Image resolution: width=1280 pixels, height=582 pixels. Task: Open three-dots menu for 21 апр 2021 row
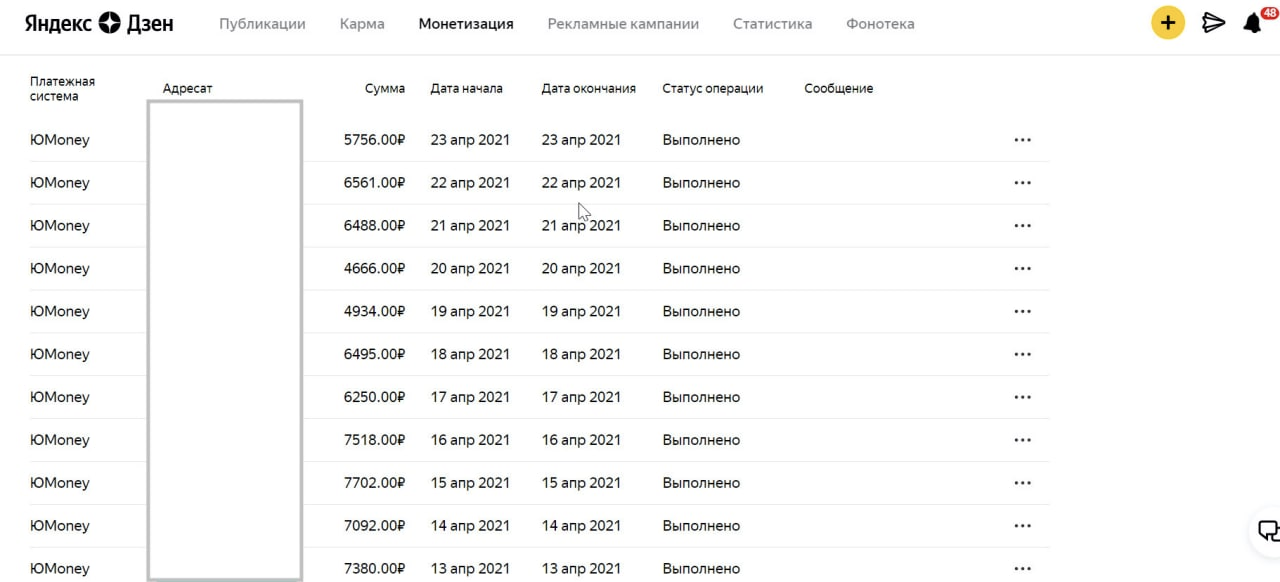(1022, 226)
